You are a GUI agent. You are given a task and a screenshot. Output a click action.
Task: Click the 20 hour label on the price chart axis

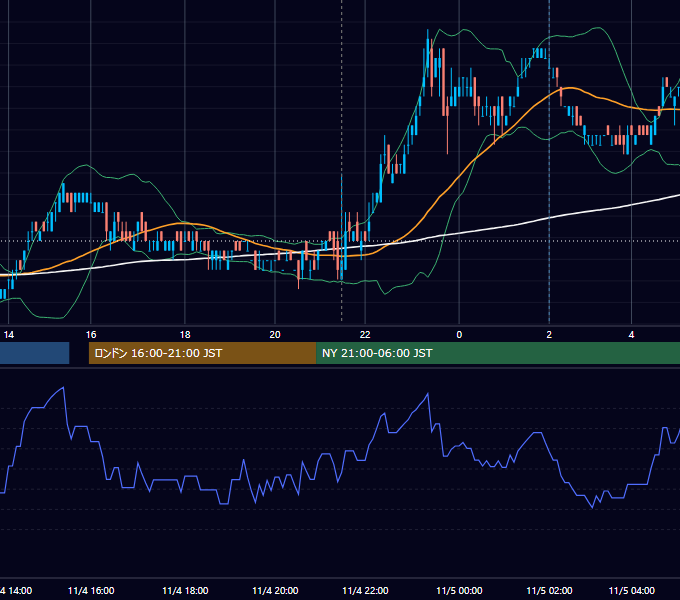275,335
